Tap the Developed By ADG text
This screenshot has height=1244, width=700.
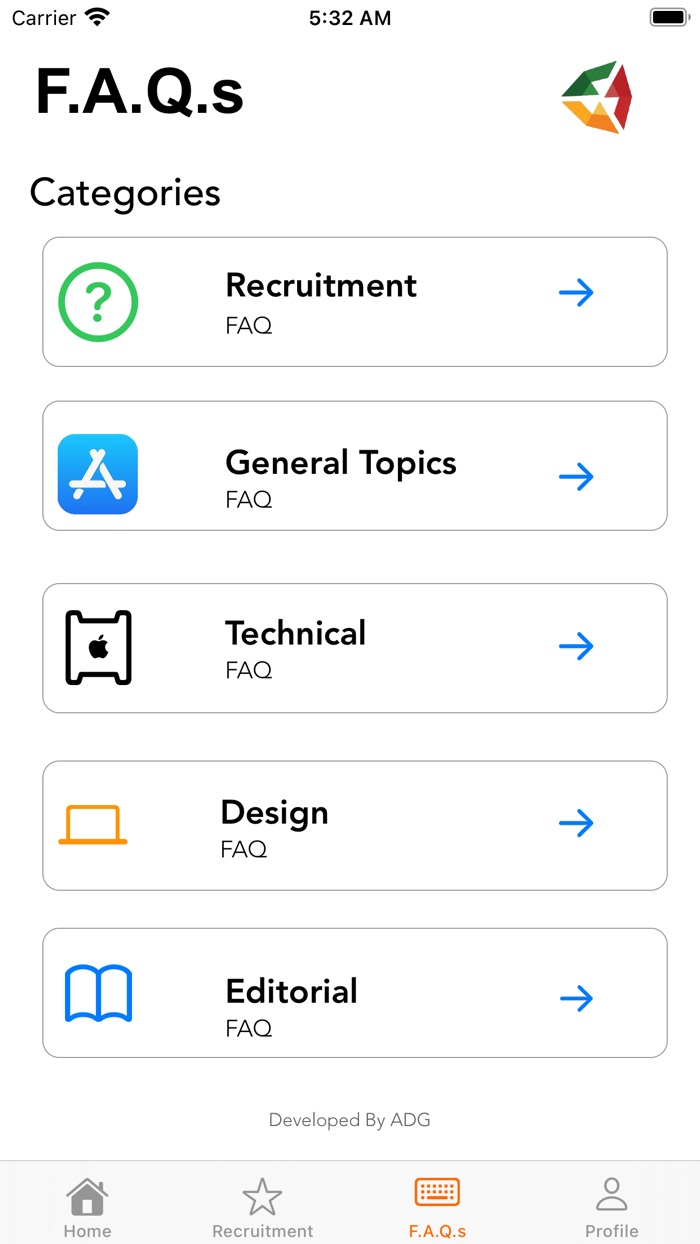pyautogui.click(x=350, y=1120)
